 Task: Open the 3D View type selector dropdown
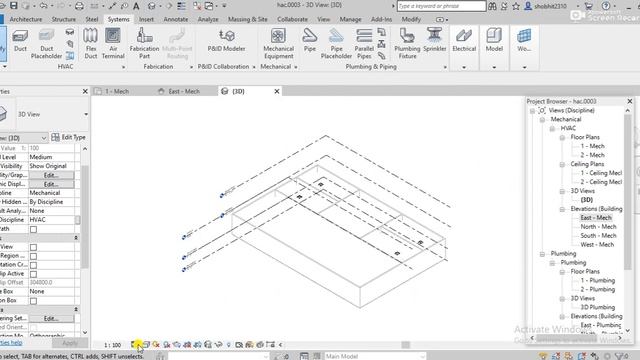coord(86,114)
